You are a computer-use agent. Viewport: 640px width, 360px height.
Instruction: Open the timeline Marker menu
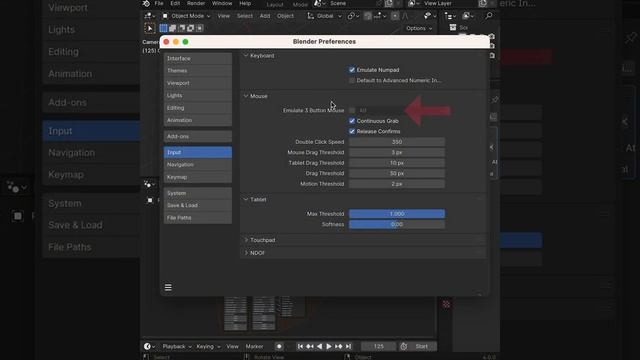254,347
